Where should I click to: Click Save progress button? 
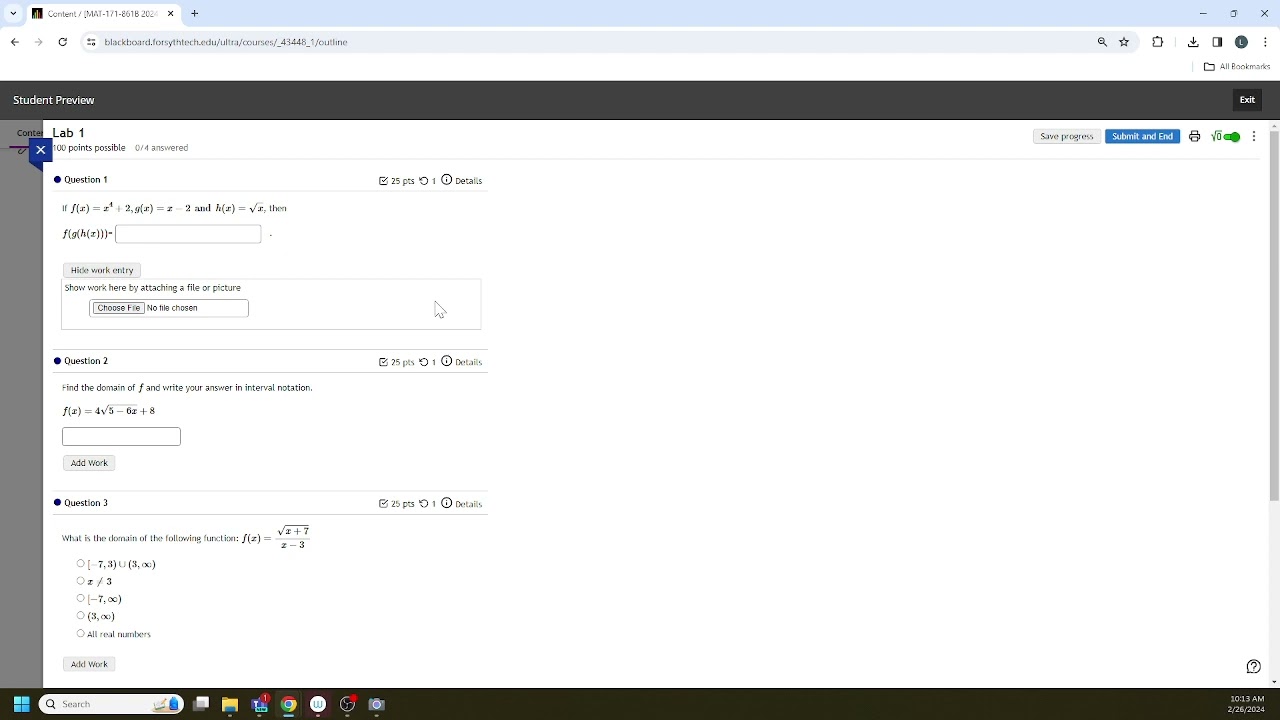point(1066,136)
